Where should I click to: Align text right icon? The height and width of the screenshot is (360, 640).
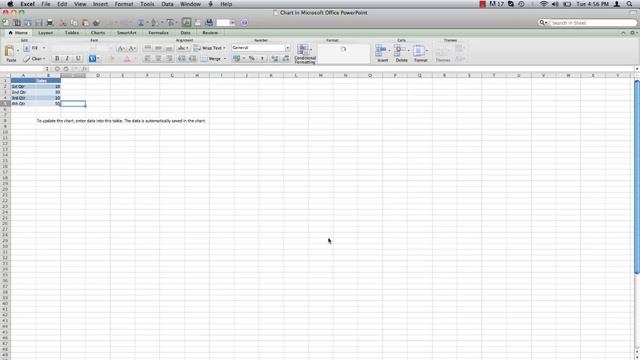coord(169,59)
